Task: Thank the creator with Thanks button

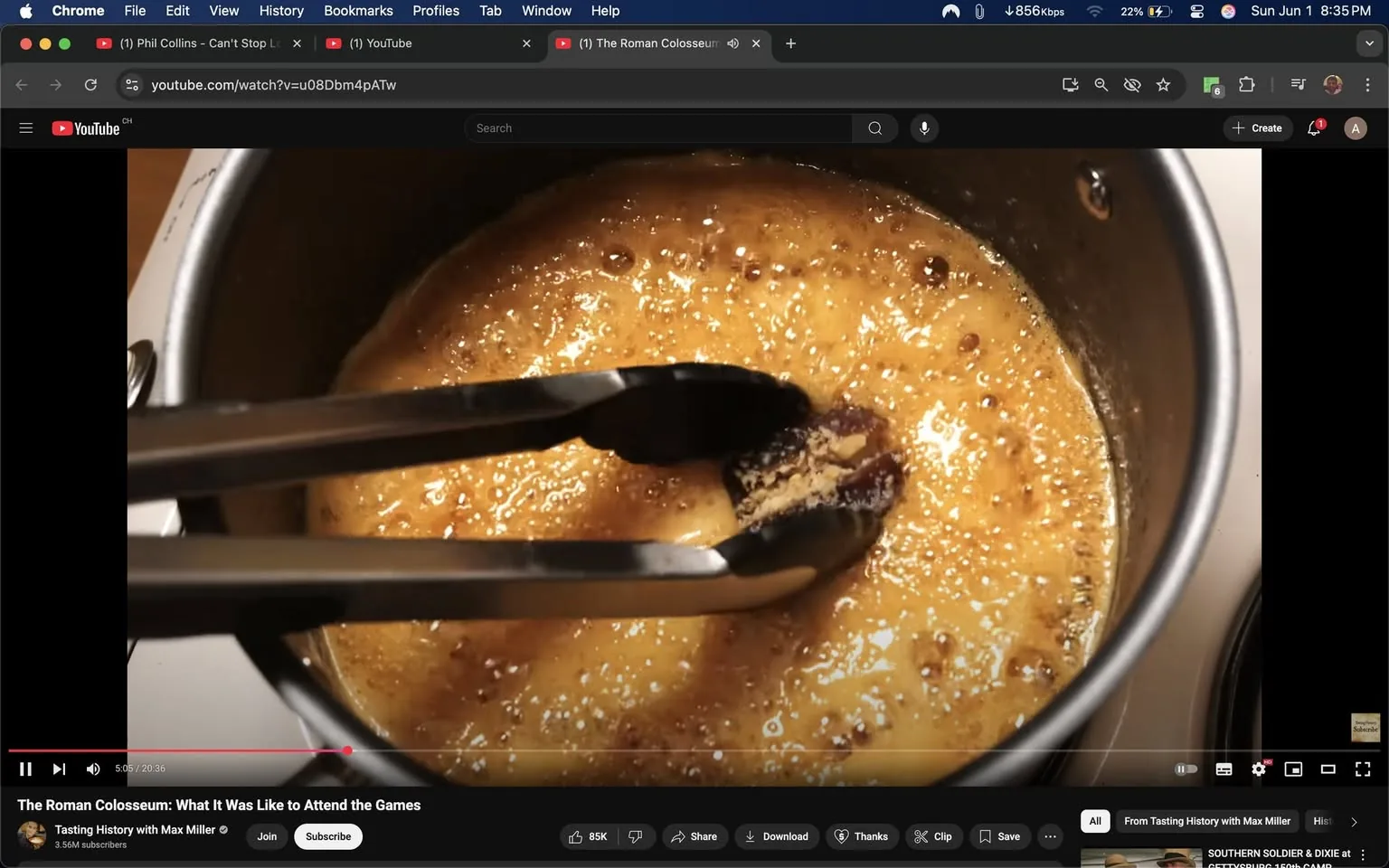Action: click(x=860, y=836)
